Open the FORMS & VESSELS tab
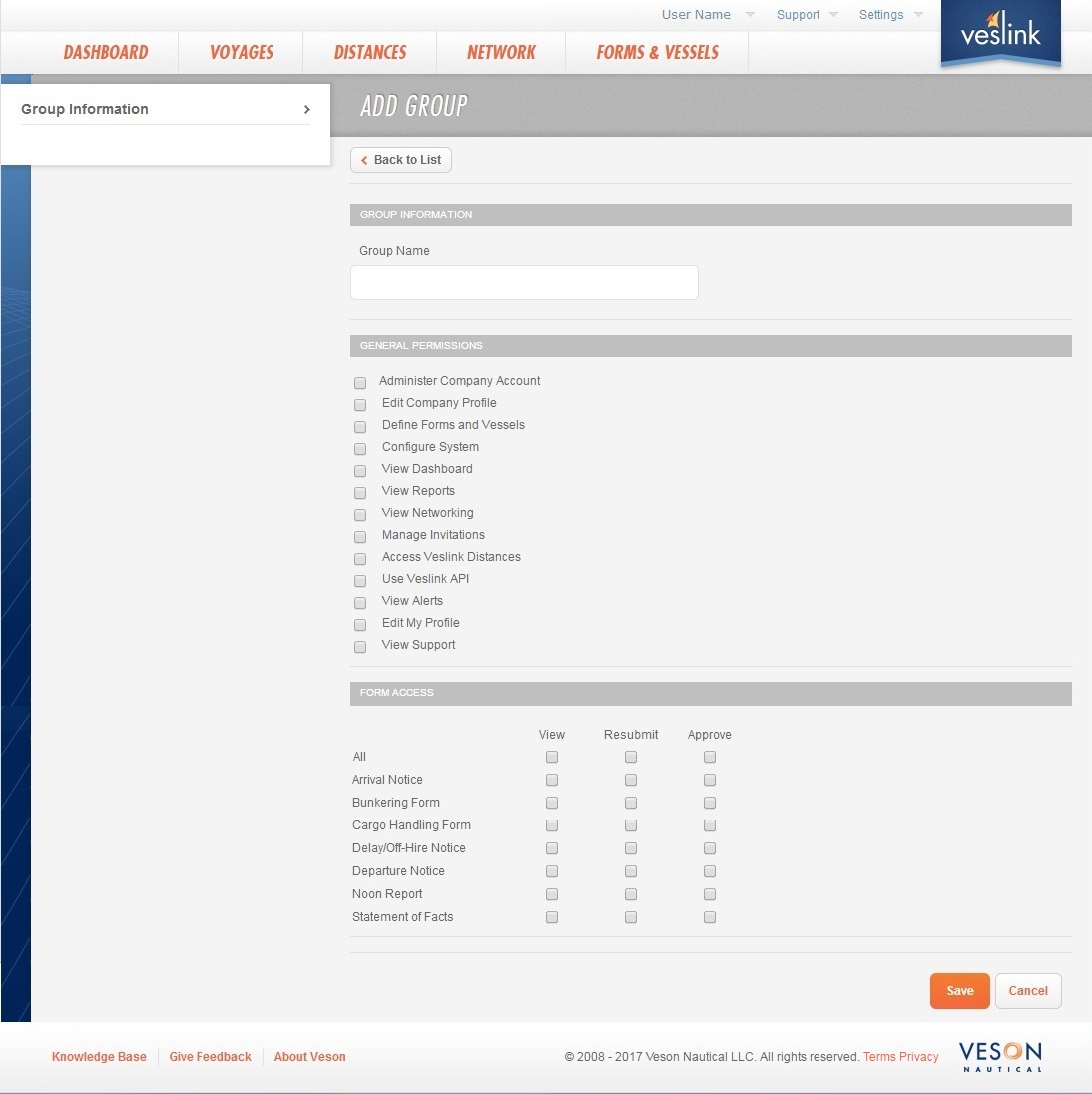1092x1094 pixels. coord(657,52)
